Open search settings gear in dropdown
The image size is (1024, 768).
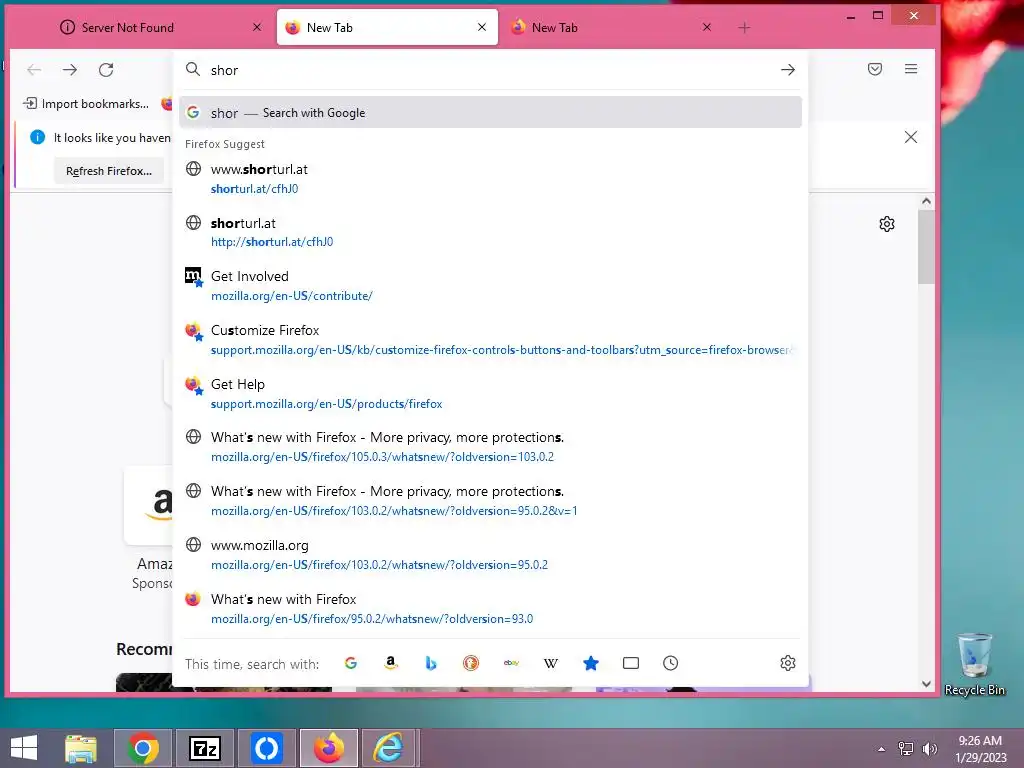click(788, 664)
